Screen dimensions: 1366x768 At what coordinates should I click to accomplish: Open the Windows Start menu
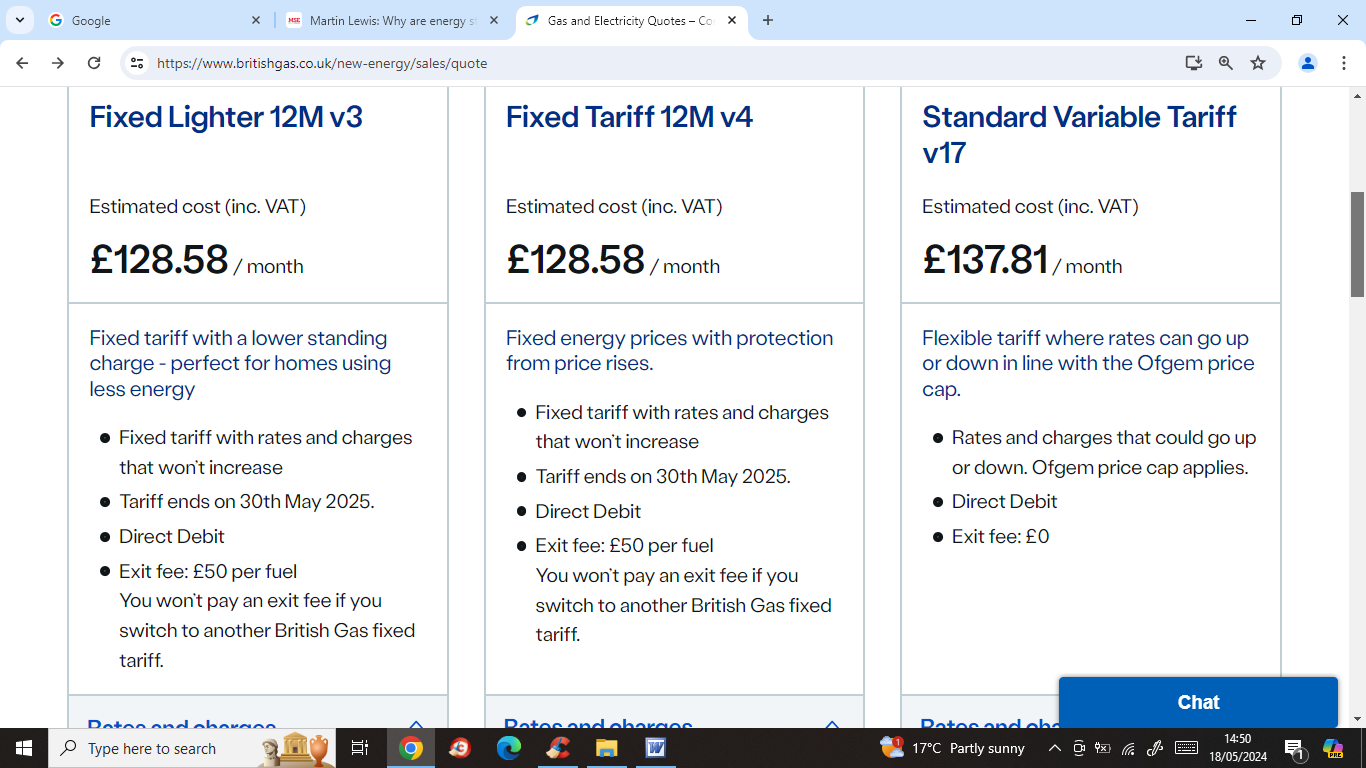[24, 748]
